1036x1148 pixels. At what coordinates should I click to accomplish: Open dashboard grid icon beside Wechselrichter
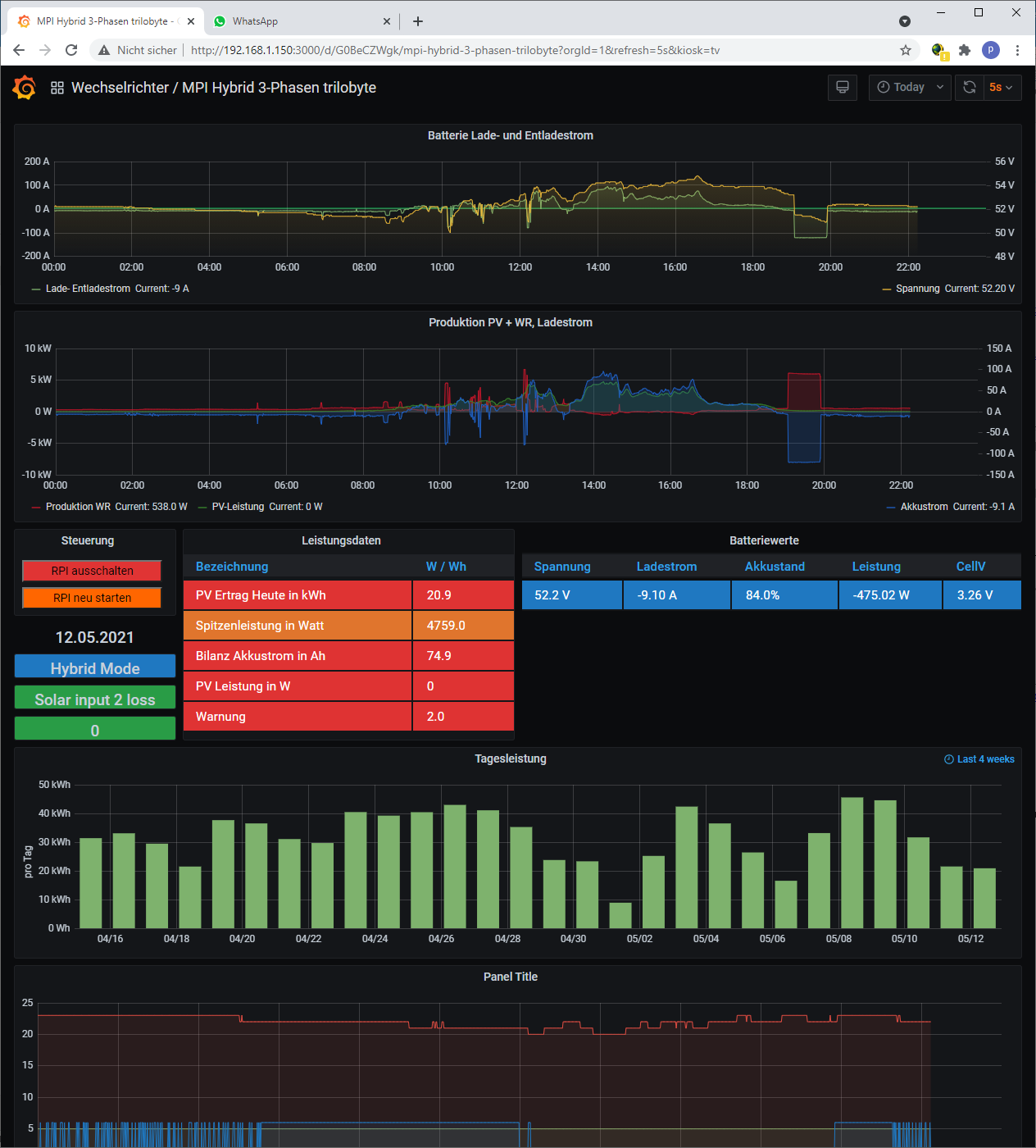[x=57, y=88]
